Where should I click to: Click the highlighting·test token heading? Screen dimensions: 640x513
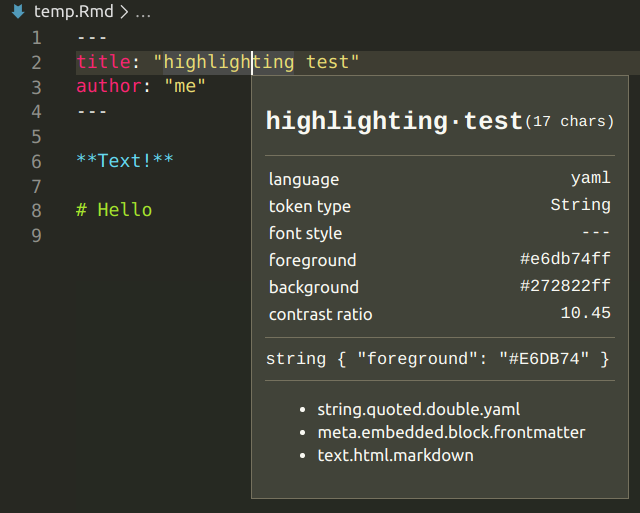(x=394, y=121)
